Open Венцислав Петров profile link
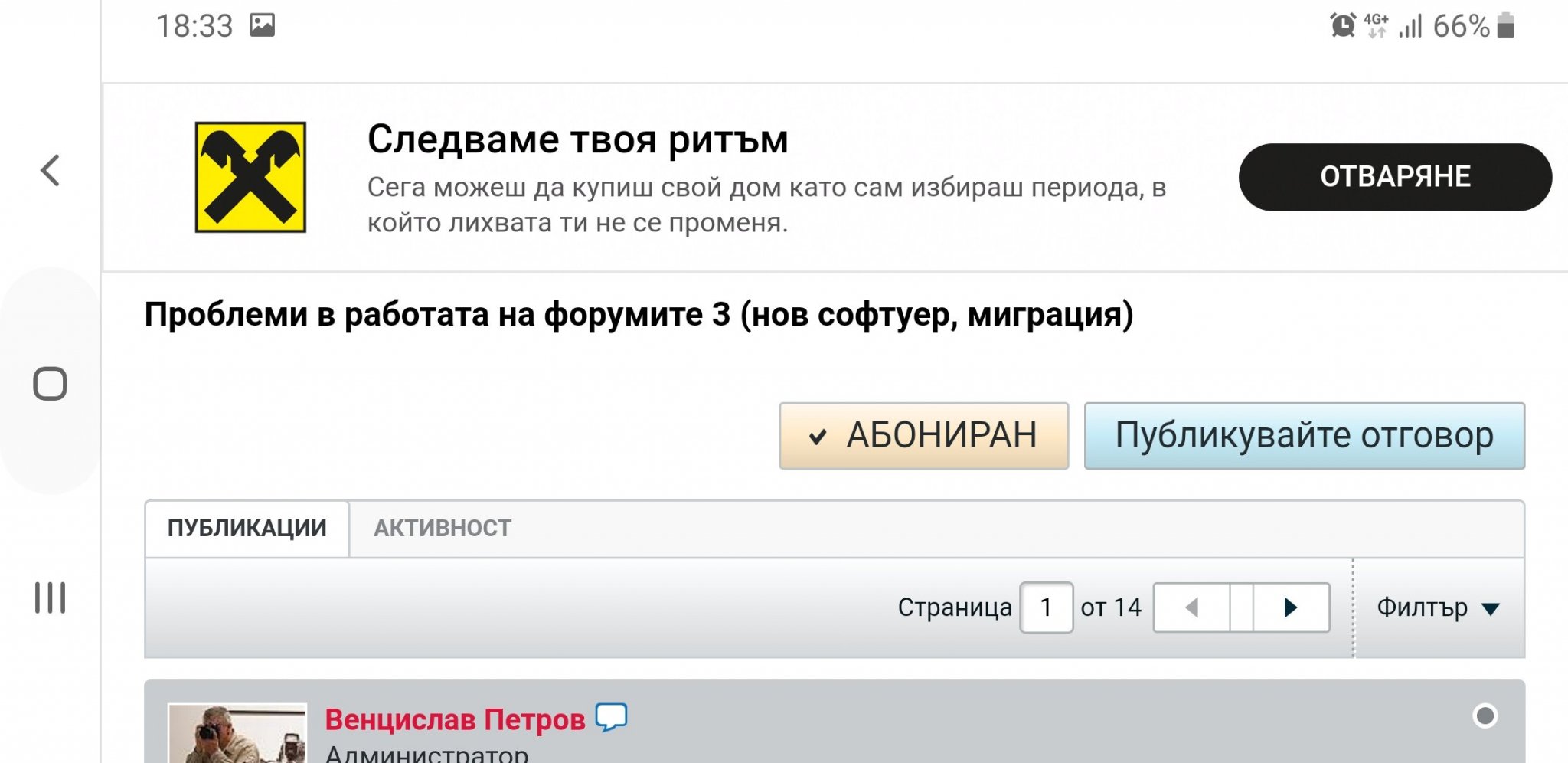 (455, 720)
